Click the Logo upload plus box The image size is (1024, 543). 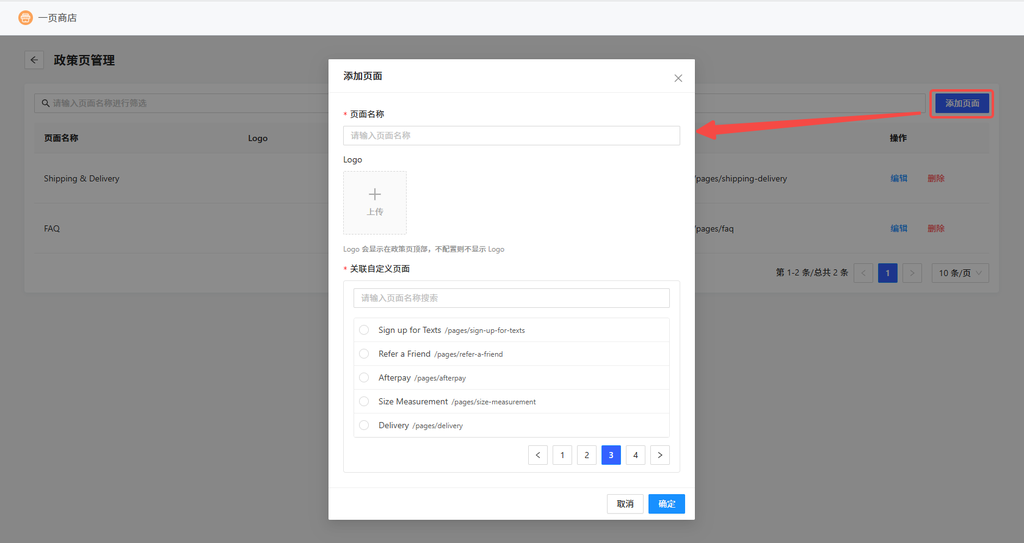point(375,202)
